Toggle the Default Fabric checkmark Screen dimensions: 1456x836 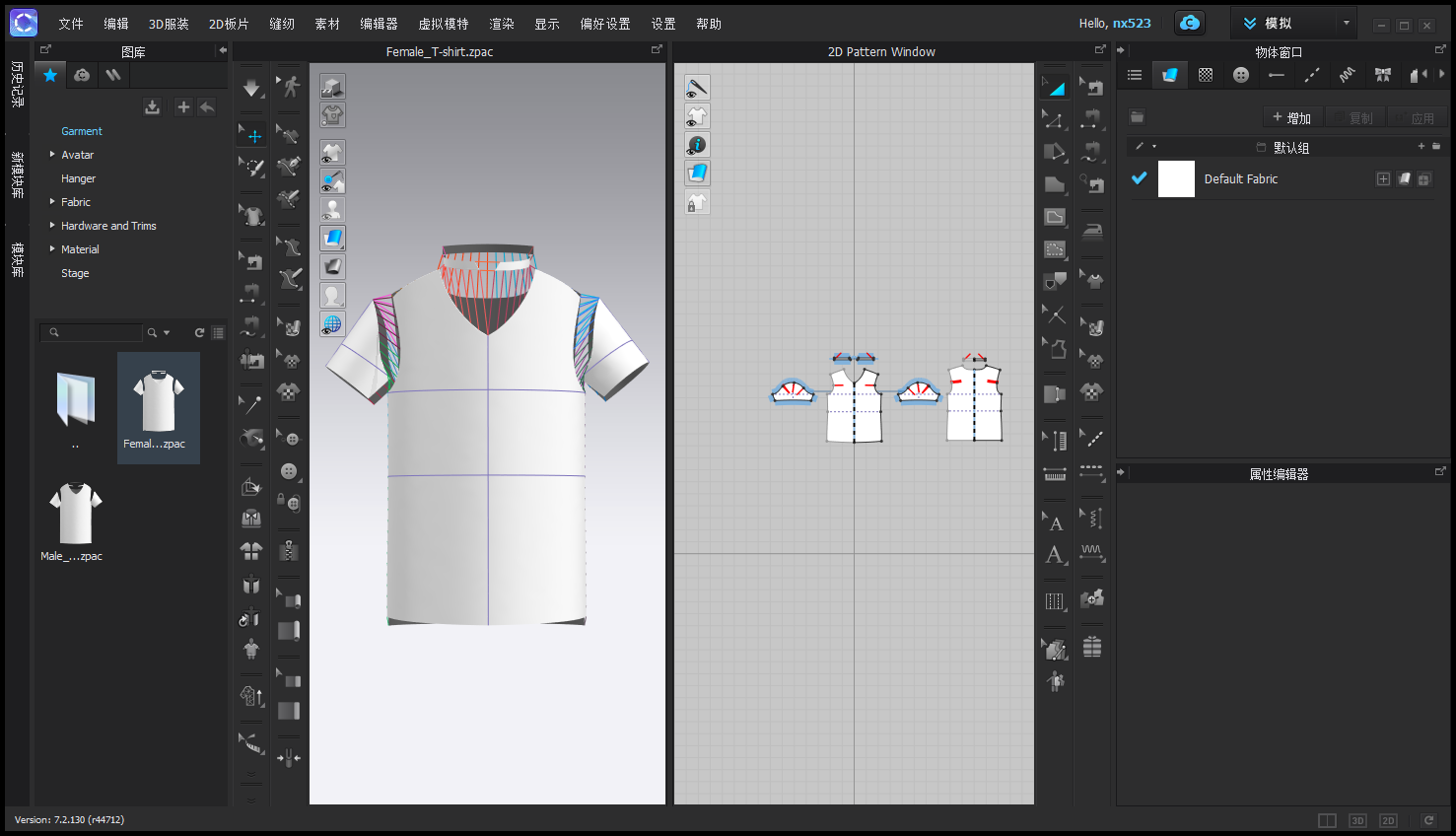coord(1139,178)
